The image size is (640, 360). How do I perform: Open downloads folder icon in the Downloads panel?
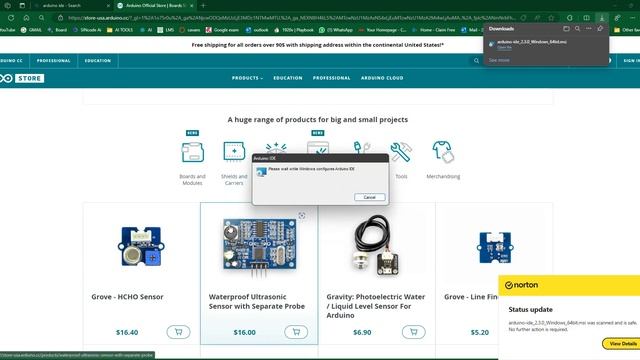(x=566, y=29)
